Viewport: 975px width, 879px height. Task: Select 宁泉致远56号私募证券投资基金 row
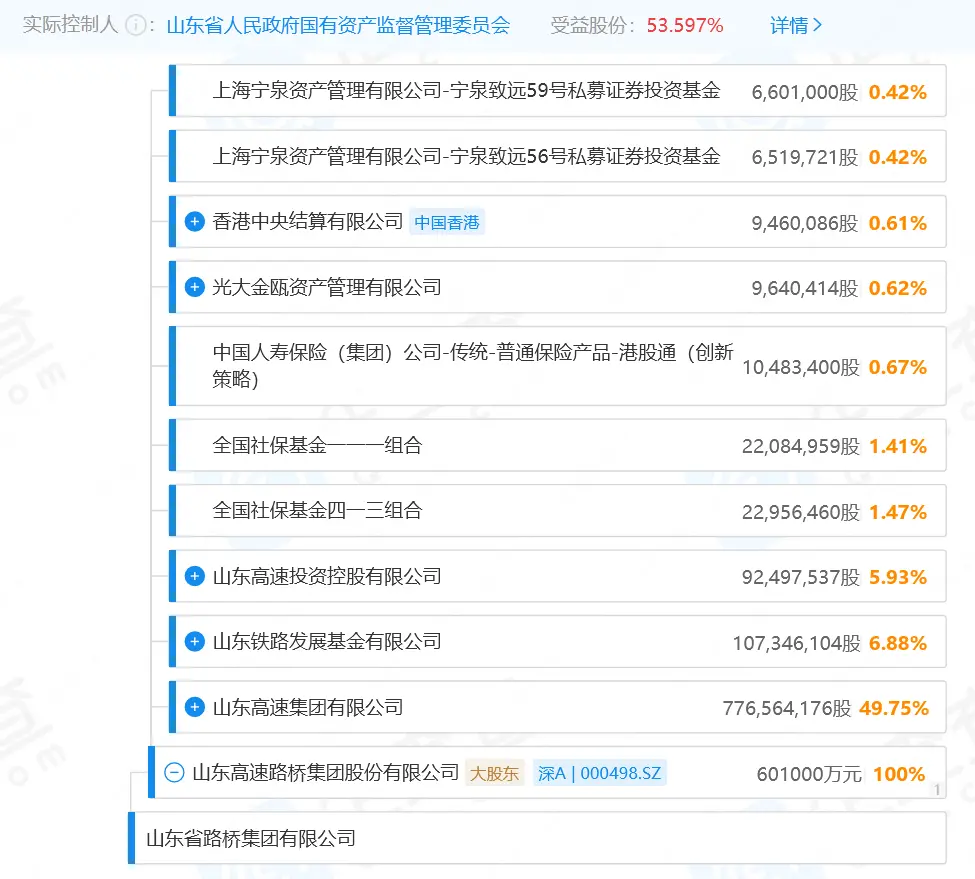(x=558, y=156)
